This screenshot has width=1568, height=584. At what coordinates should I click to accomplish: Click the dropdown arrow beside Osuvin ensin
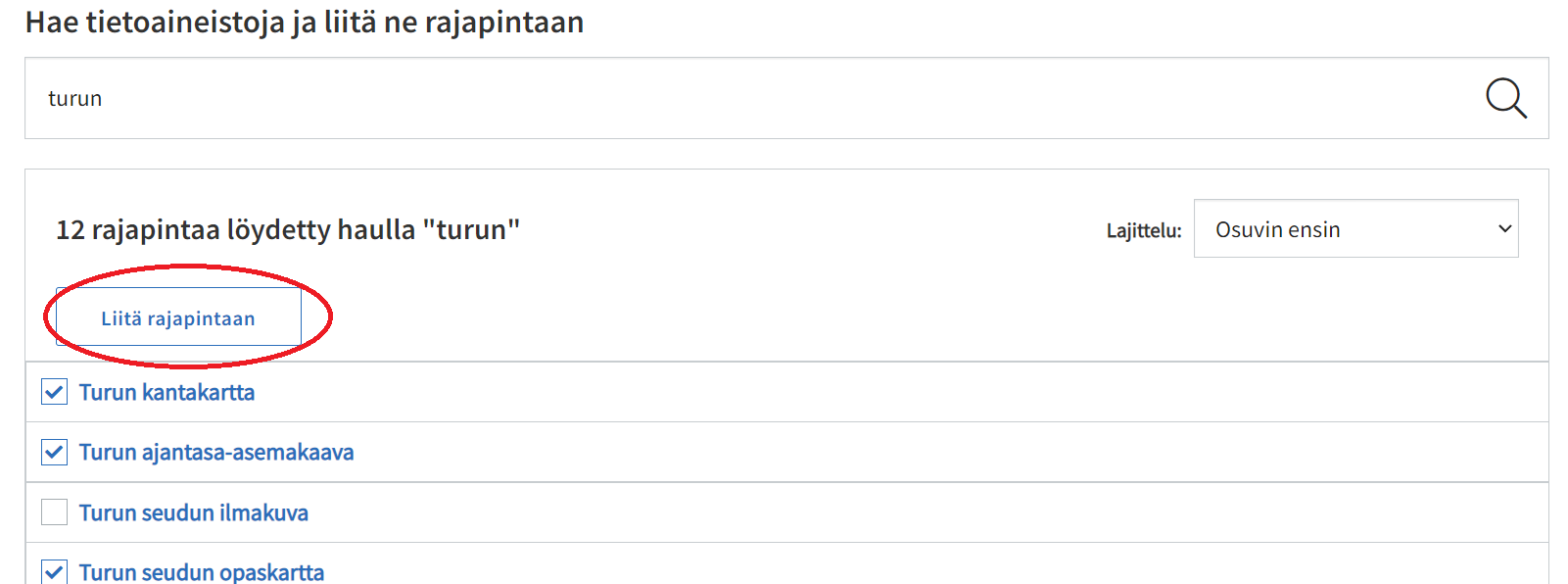1504,229
